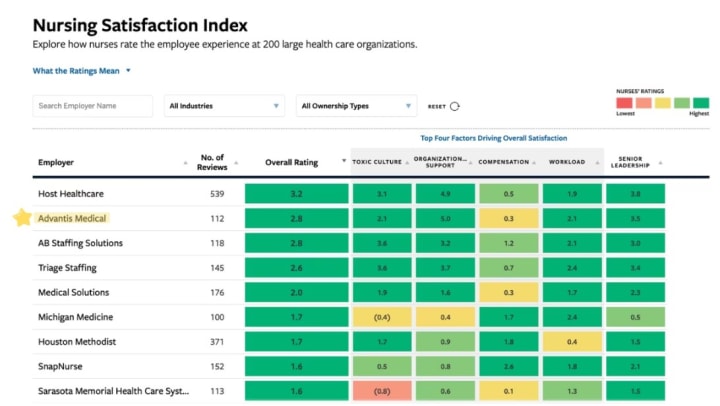Viewport: 720px width, 406px height.
Task: Click the Employer column header
Action: 56,163
